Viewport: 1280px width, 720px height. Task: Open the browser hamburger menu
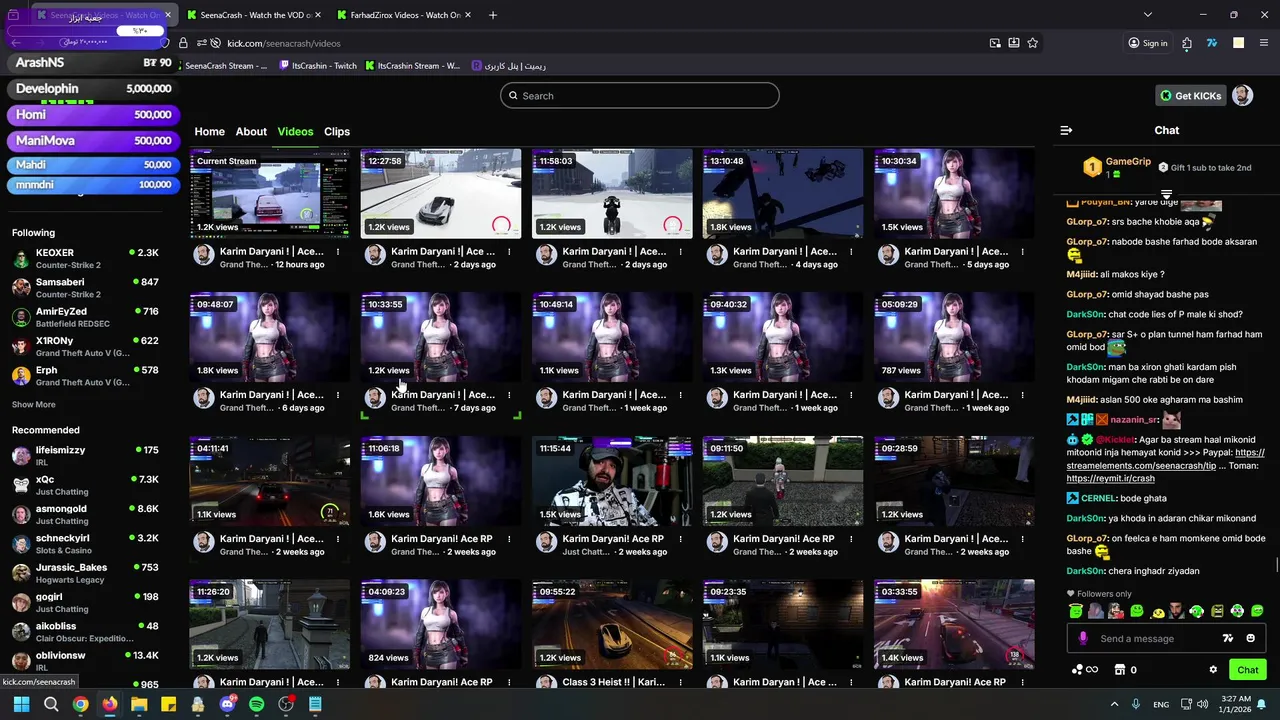[1264, 43]
